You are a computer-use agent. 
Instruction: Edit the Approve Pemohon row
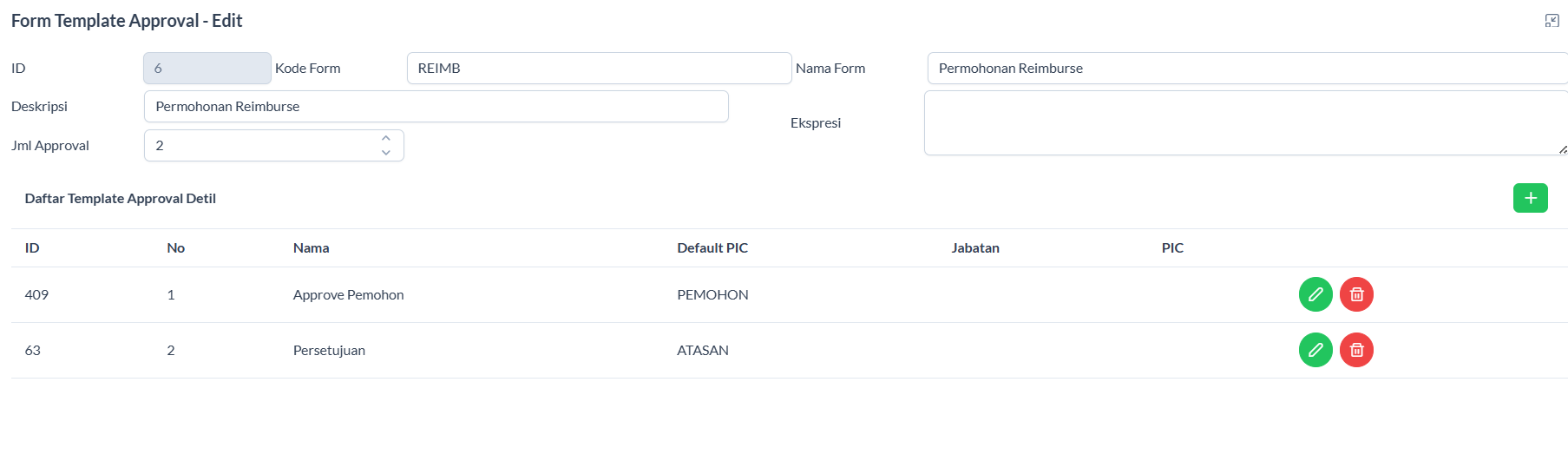(x=1315, y=294)
